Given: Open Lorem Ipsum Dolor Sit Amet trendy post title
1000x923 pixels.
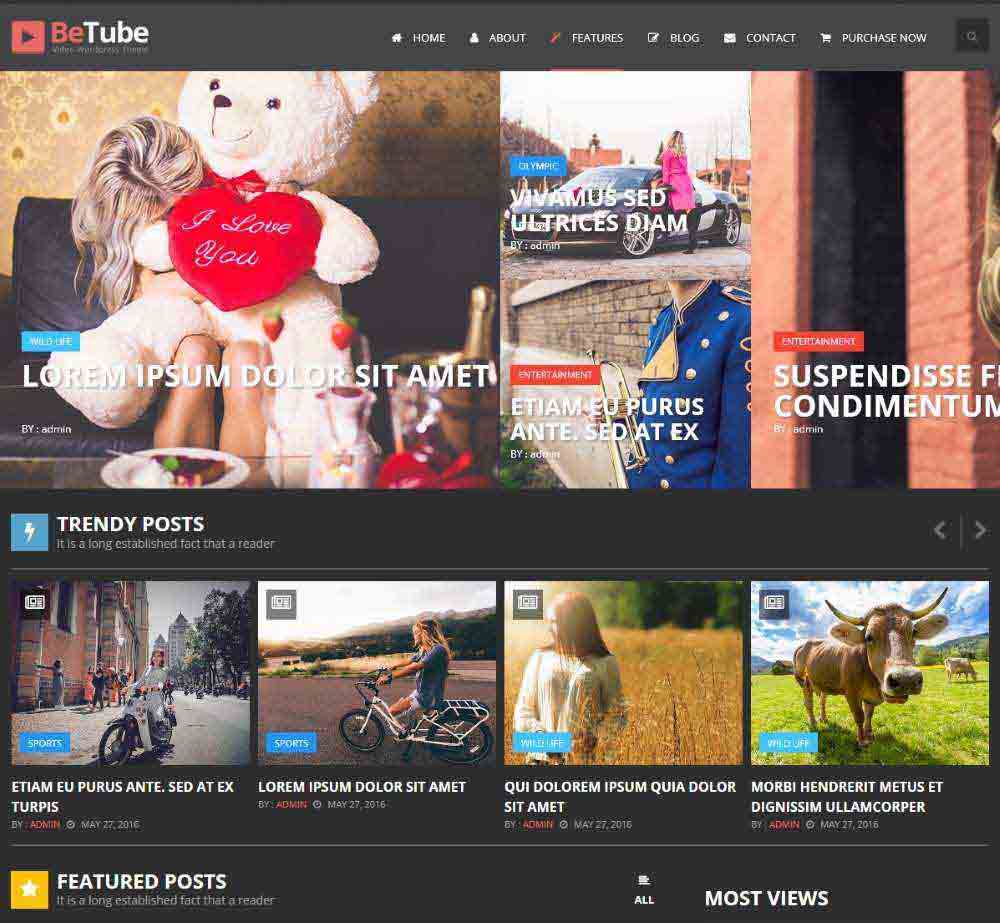Looking at the screenshot, I should point(362,787).
